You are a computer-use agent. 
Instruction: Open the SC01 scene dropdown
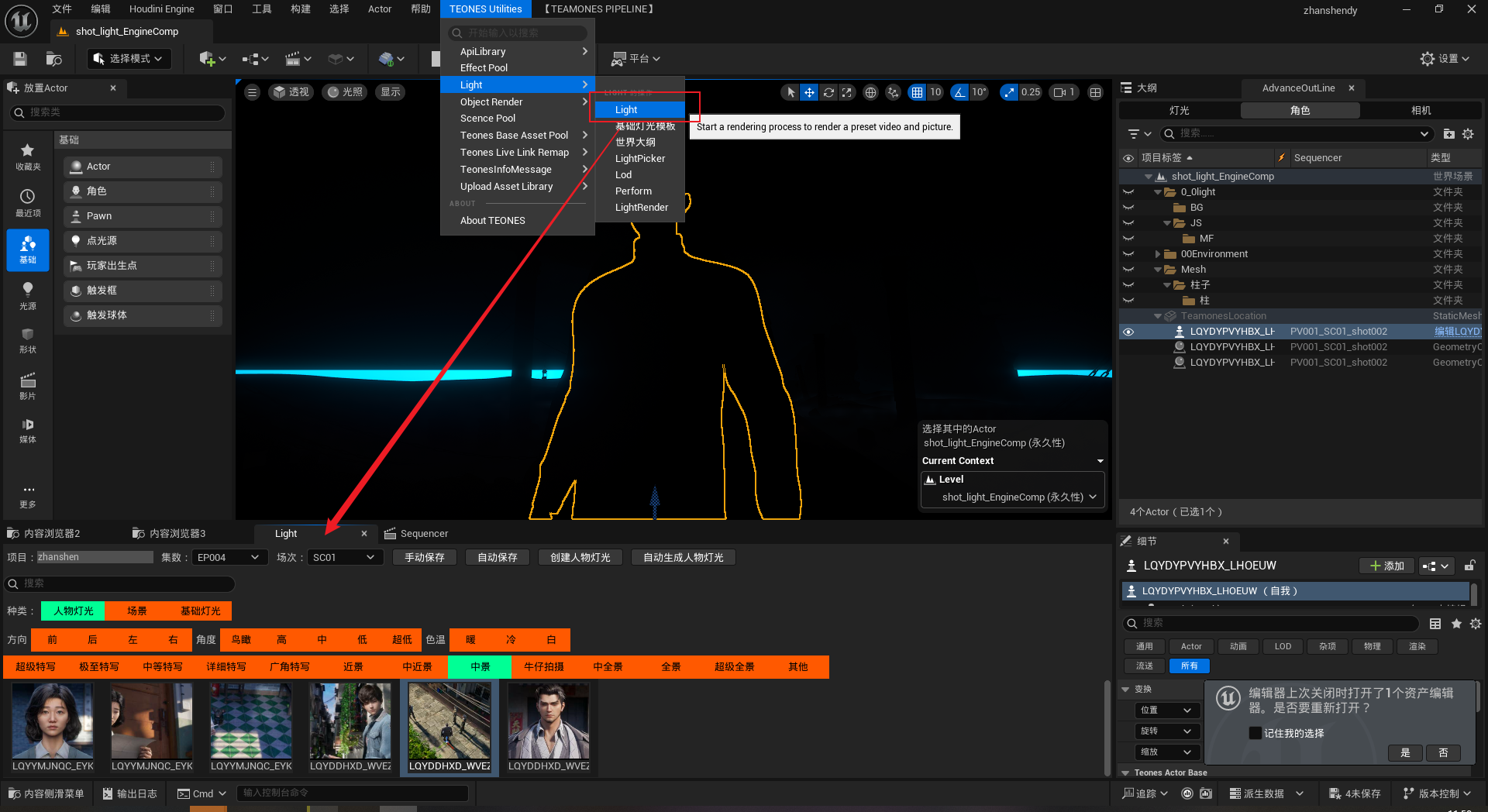click(343, 557)
